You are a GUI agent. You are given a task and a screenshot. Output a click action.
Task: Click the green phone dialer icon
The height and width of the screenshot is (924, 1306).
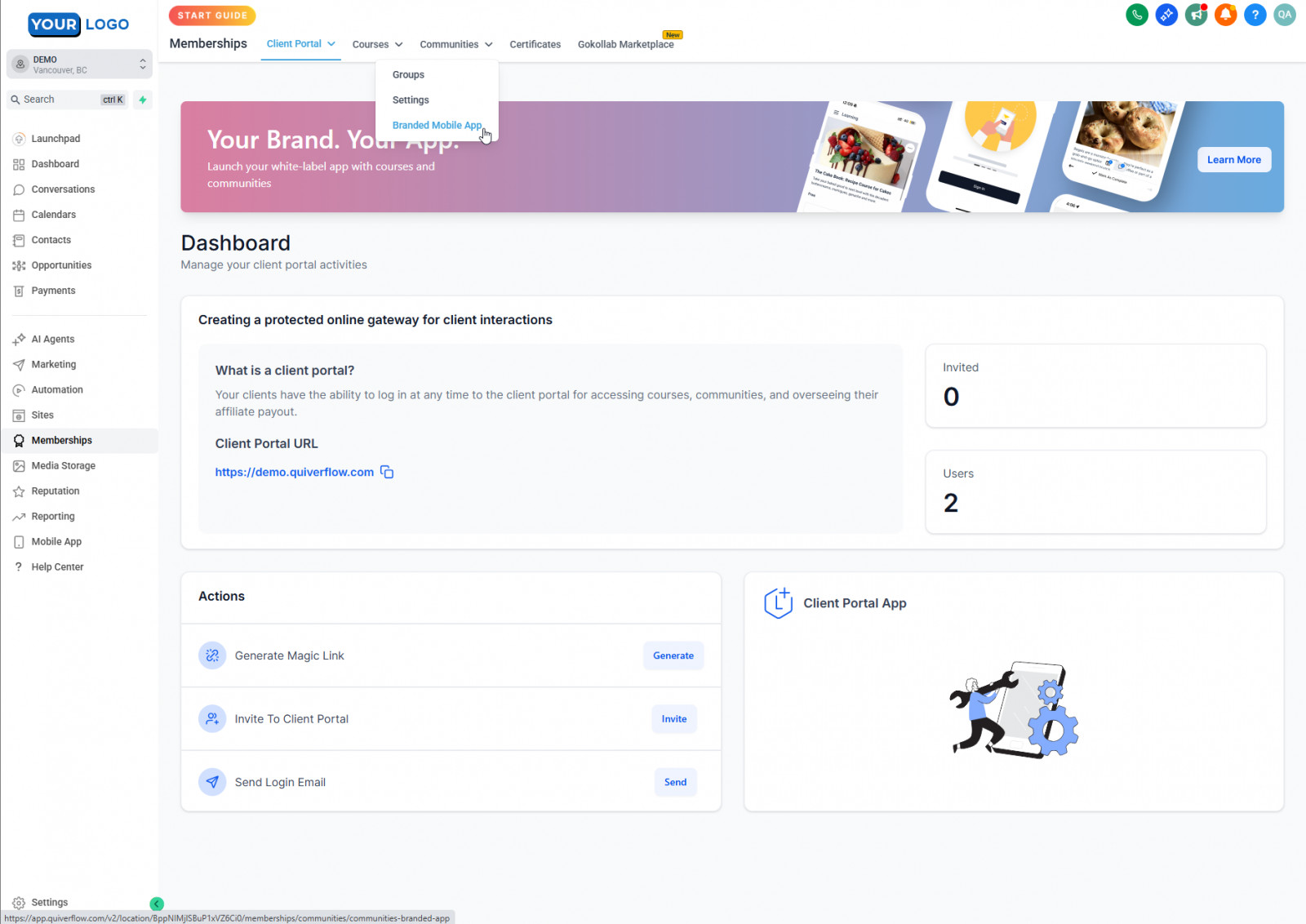(1136, 15)
